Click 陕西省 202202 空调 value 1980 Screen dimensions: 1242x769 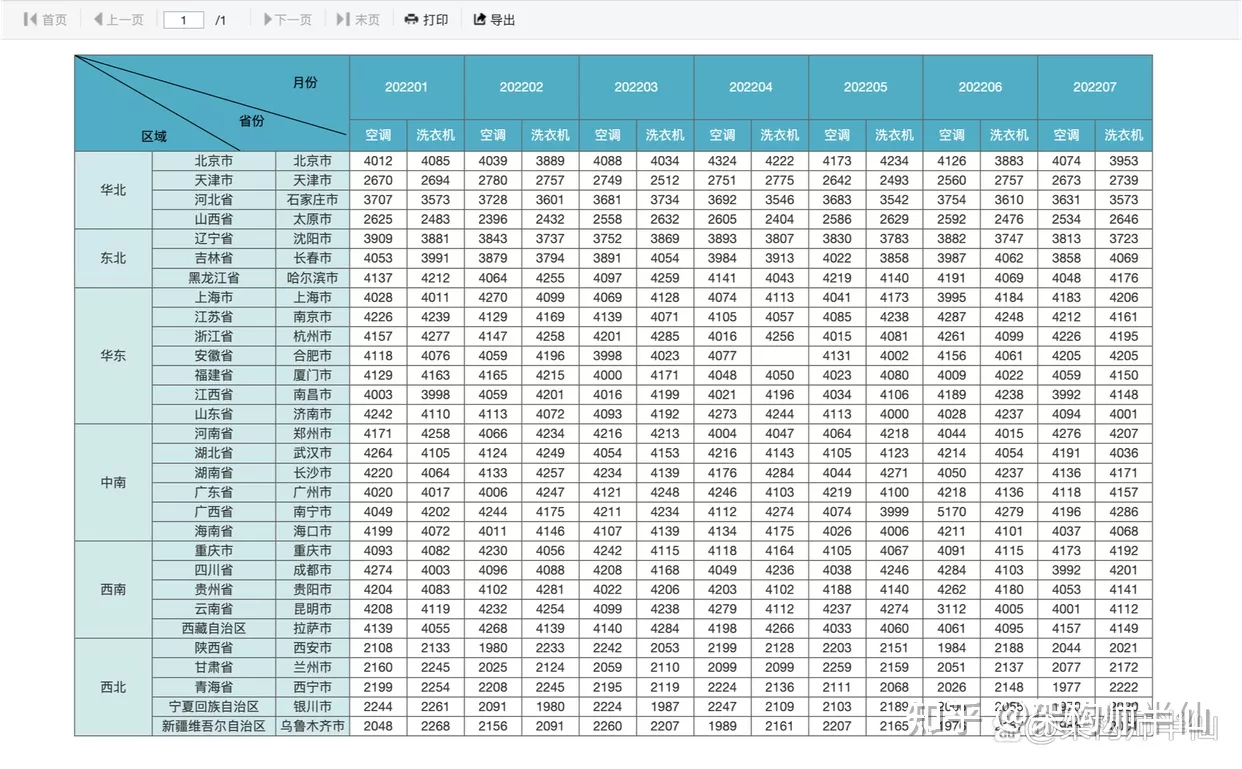(493, 648)
